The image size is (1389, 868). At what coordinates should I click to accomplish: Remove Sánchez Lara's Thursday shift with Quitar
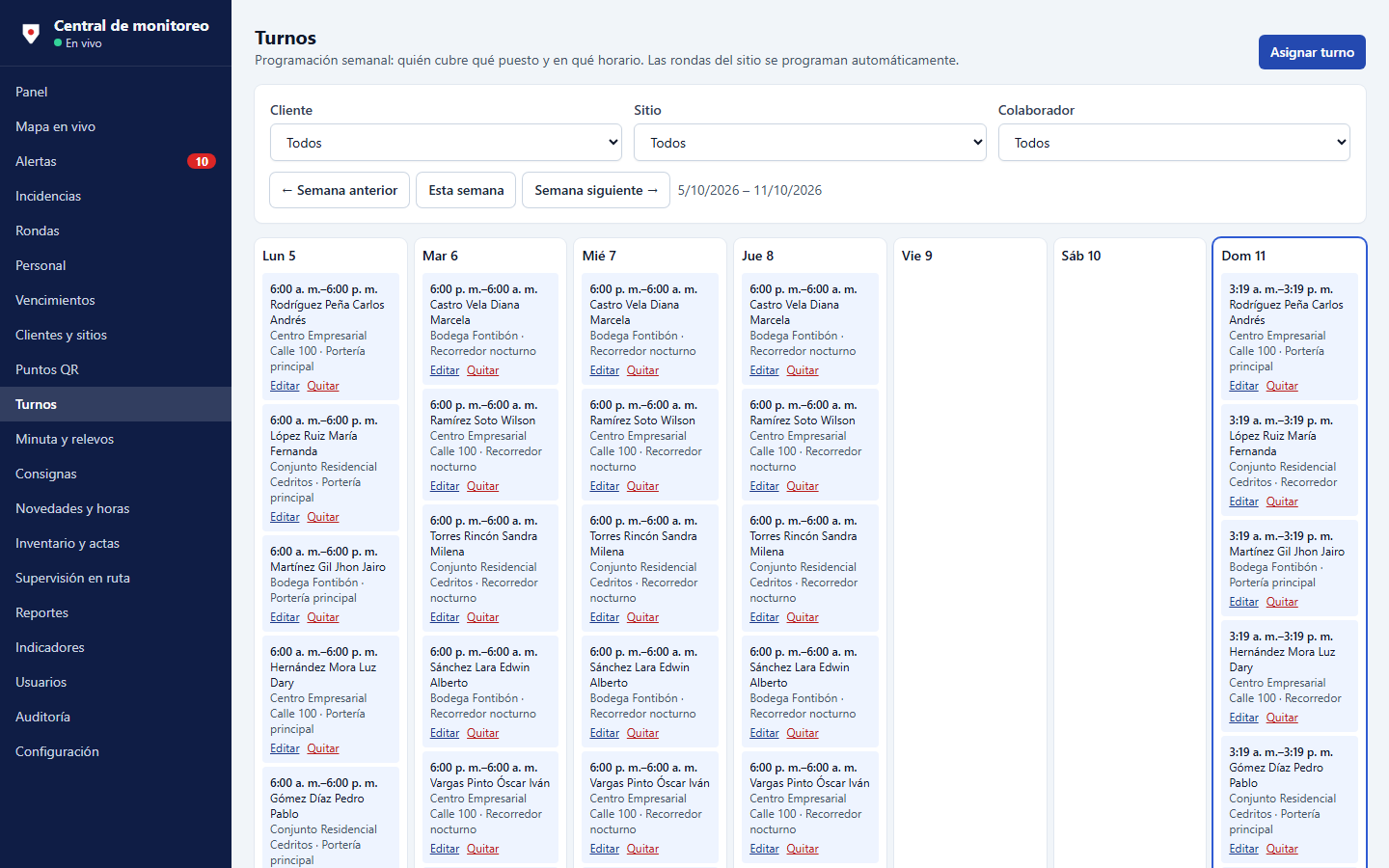[x=803, y=733]
